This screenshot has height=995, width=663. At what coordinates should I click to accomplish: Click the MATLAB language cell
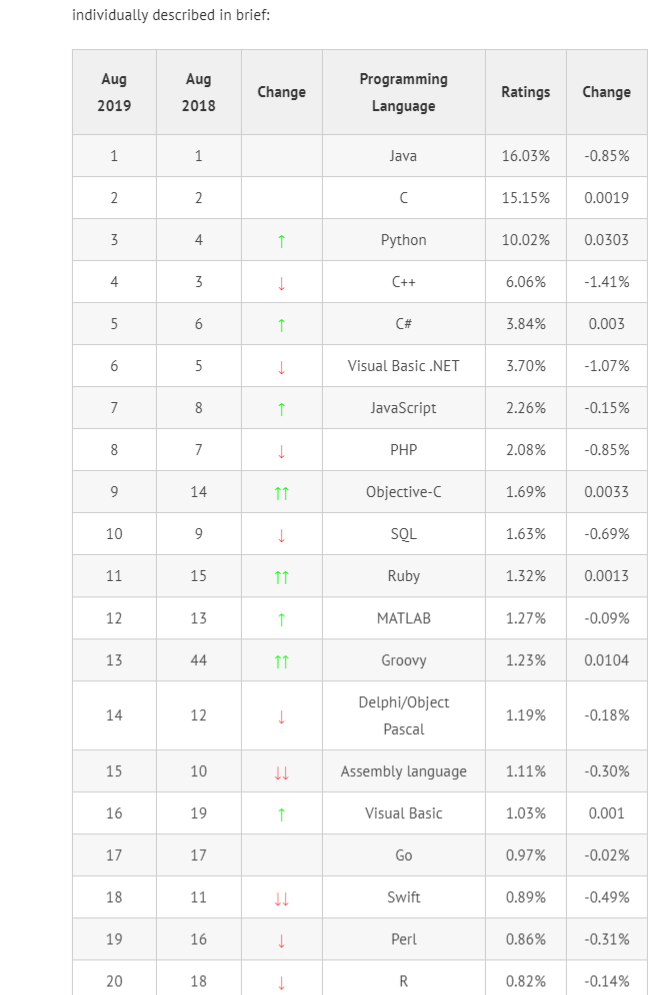click(x=404, y=618)
